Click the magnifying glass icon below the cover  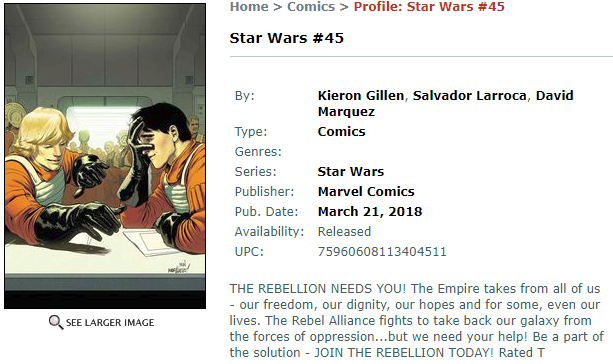(x=56, y=322)
